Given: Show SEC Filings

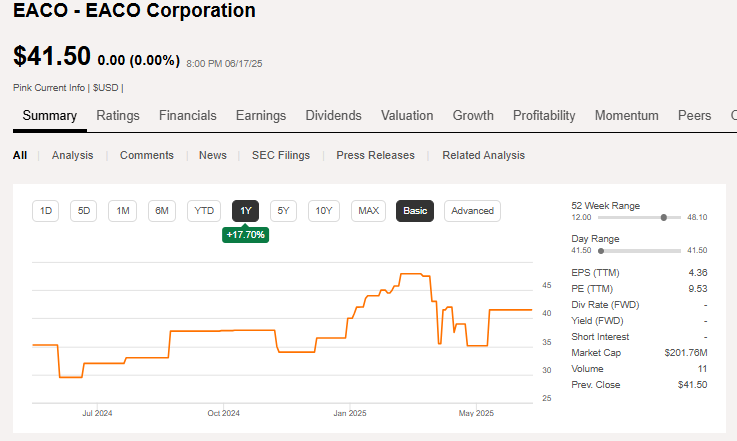Looking at the screenshot, I should tap(281, 155).
